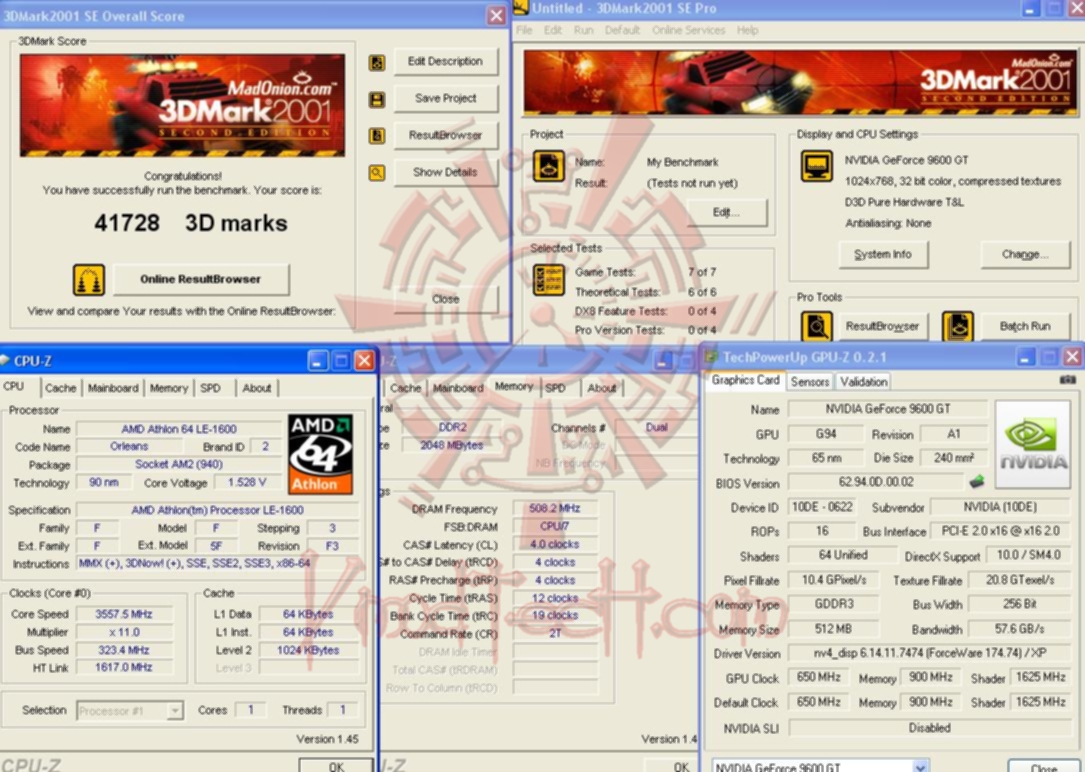Open the Run menu in 3DMark2001 SE Pro
The width and height of the screenshot is (1085, 772).
583,30
